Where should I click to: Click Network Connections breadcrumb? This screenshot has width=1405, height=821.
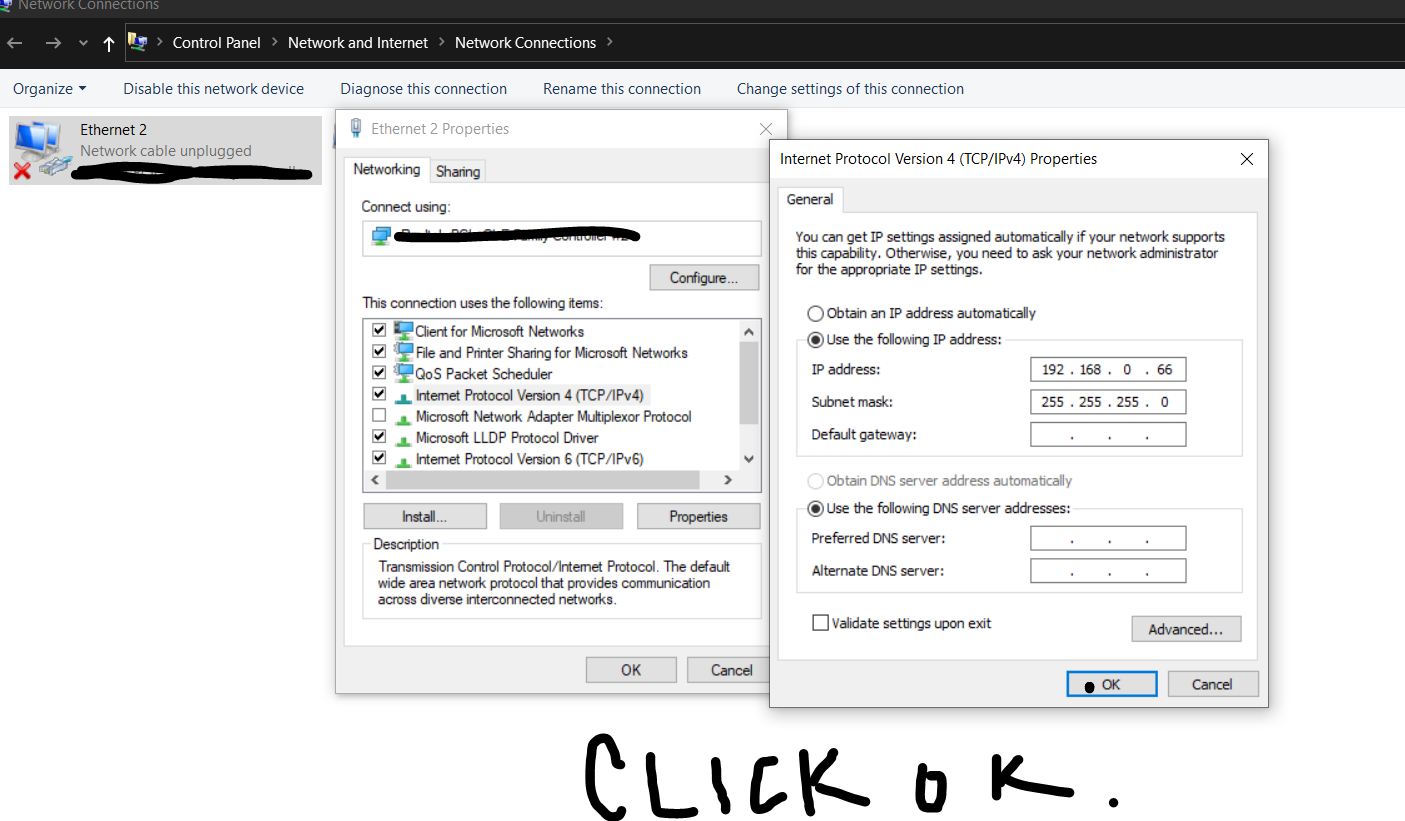pos(525,43)
